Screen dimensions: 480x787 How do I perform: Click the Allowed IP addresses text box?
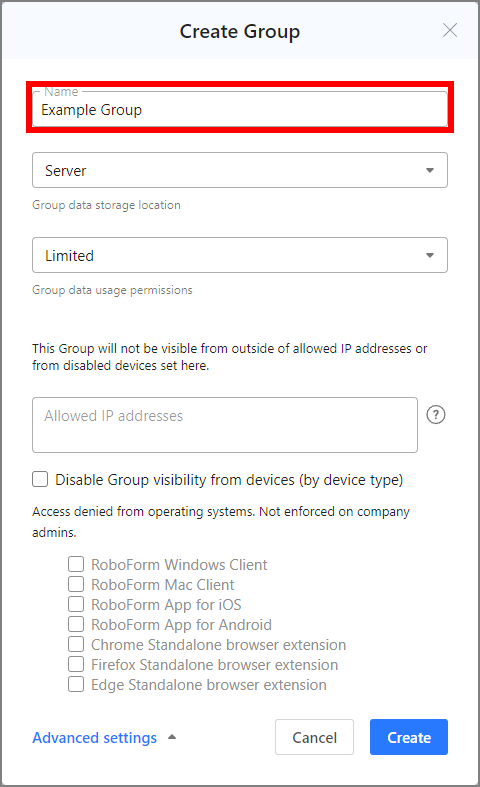point(225,425)
